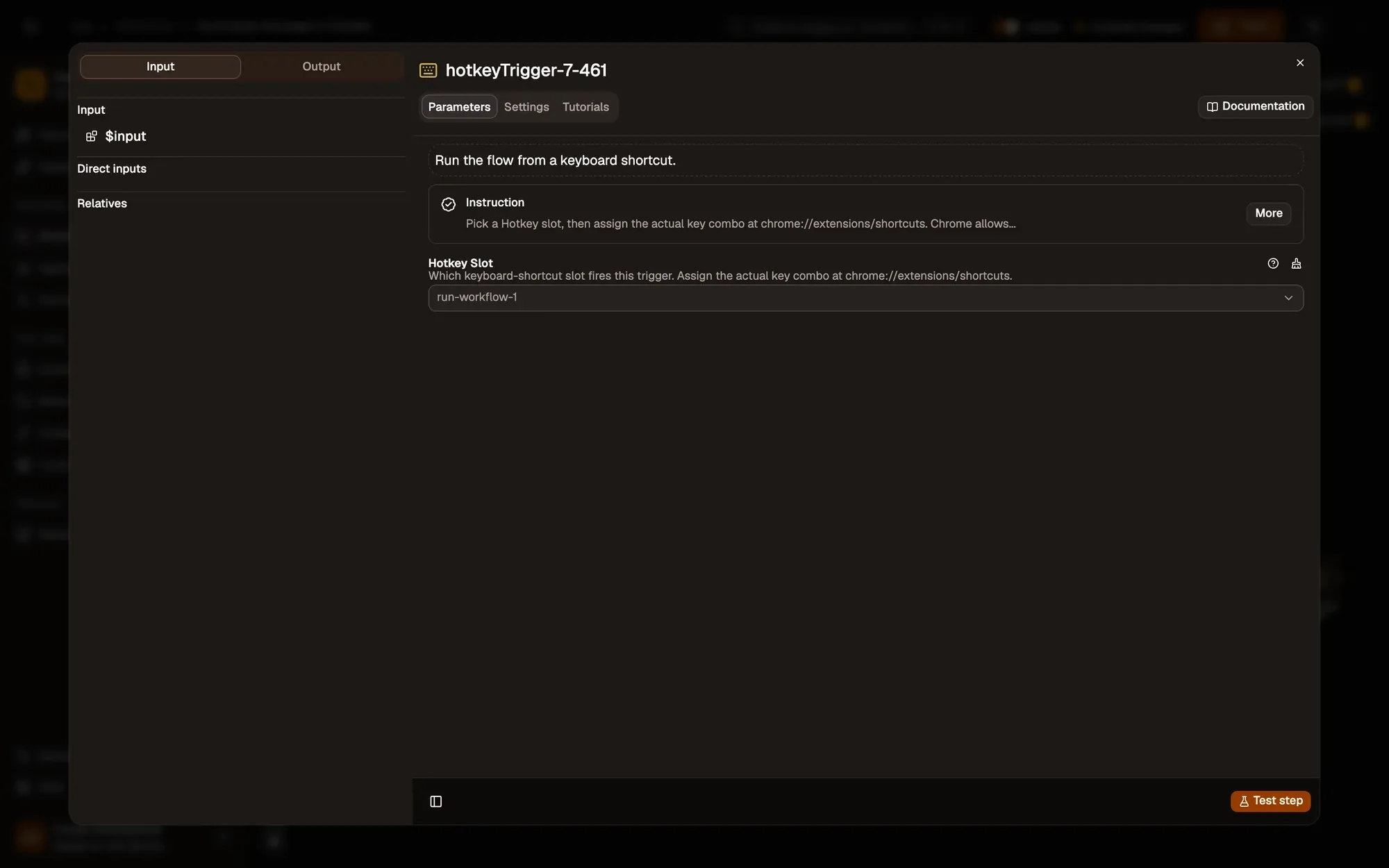
Task: Open the Tutorials tab
Action: coord(585,107)
